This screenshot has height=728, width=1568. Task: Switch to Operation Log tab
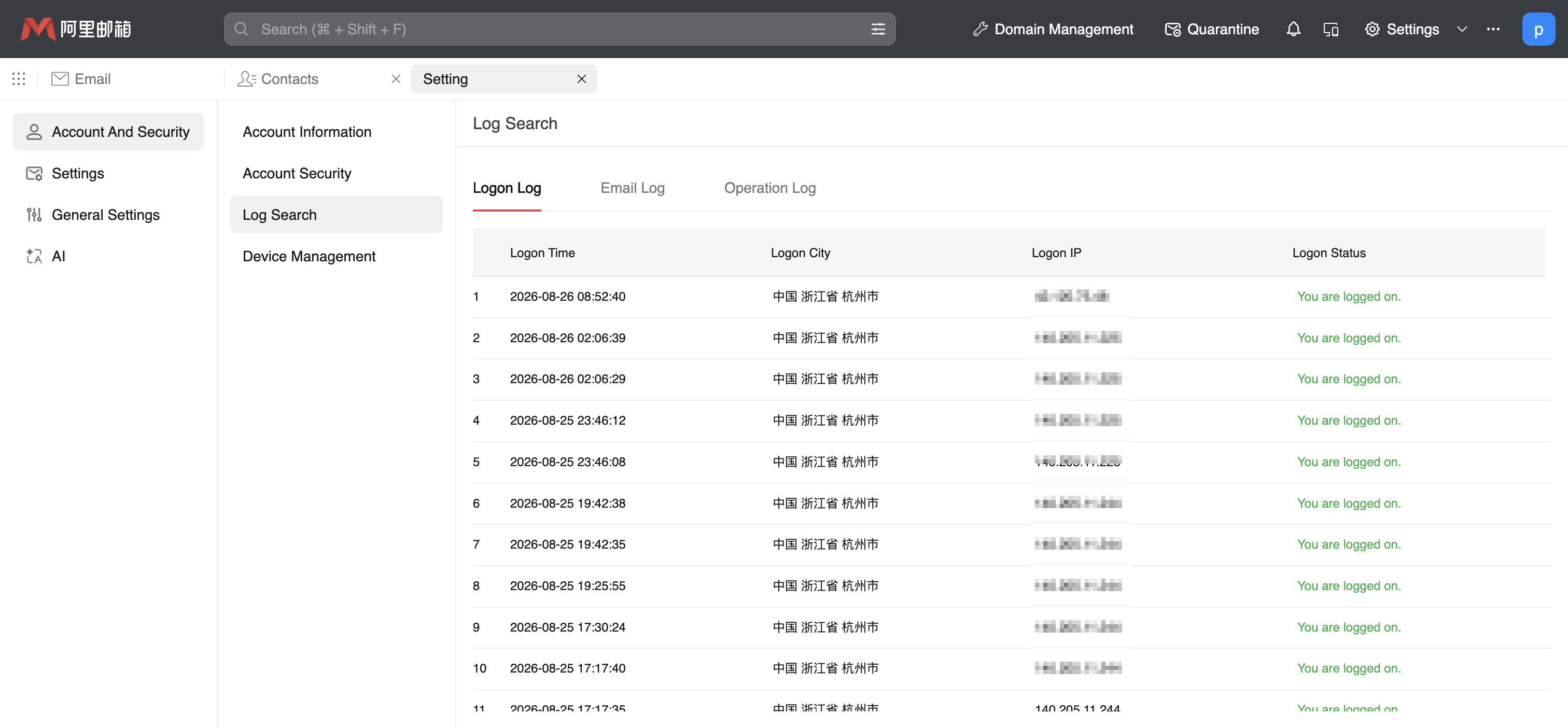(769, 188)
